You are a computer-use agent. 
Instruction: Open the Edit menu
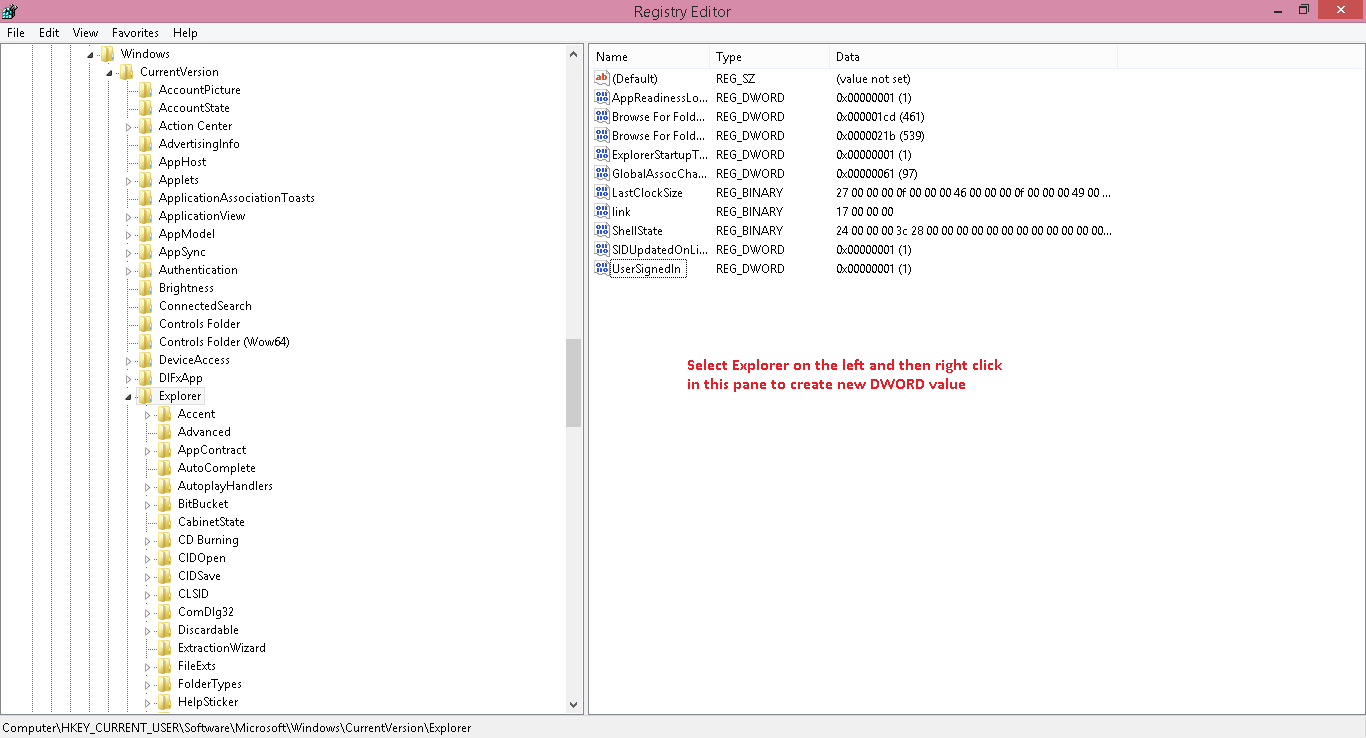click(x=49, y=33)
